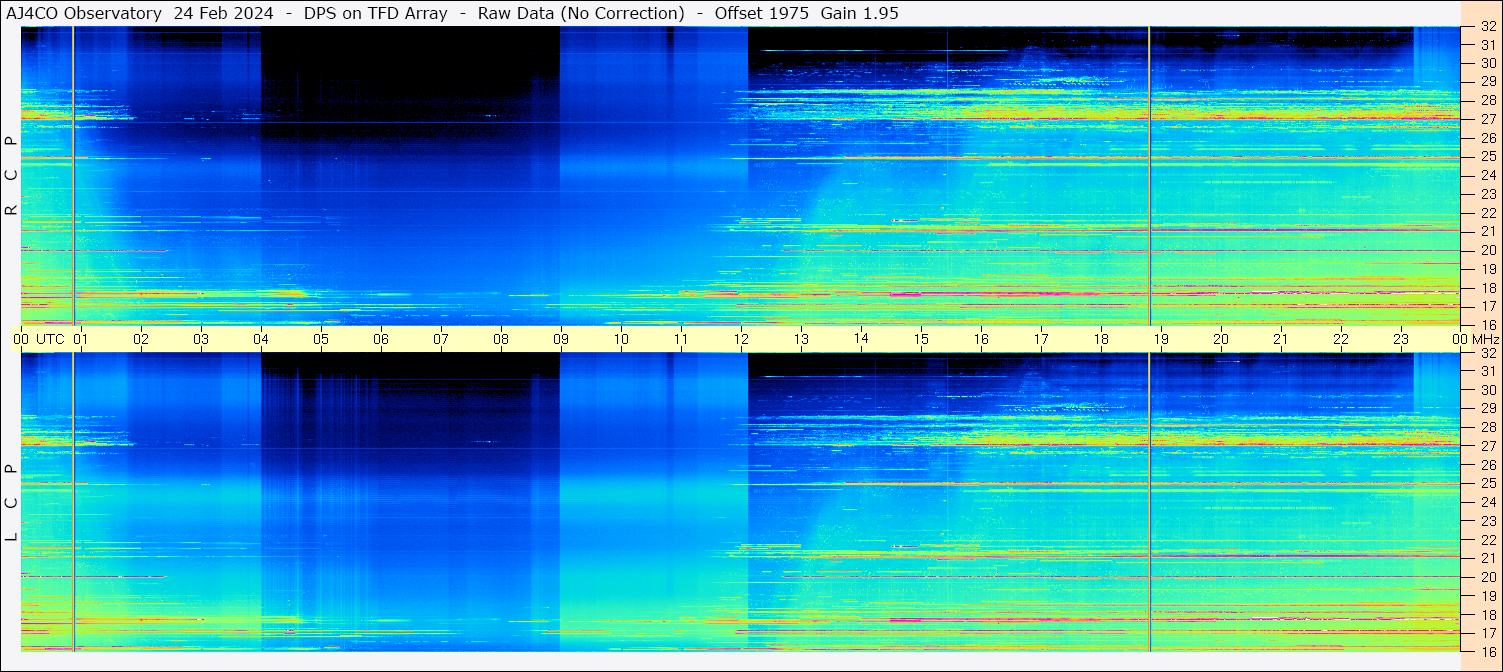Click the 26 MHz tick label of LCP panel
The height and width of the screenshot is (672, 1503).
pyautogui.click(x=1488, y=465)
